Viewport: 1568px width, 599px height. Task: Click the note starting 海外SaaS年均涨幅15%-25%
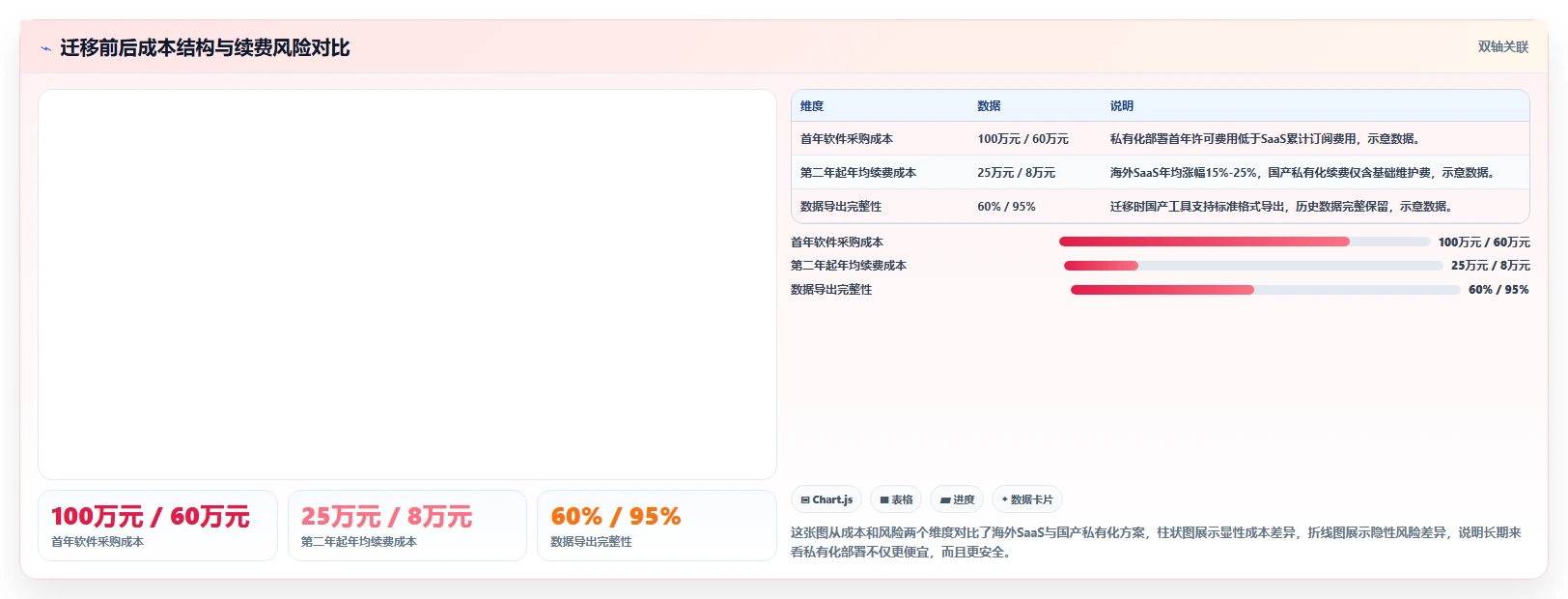point(1303,173)
